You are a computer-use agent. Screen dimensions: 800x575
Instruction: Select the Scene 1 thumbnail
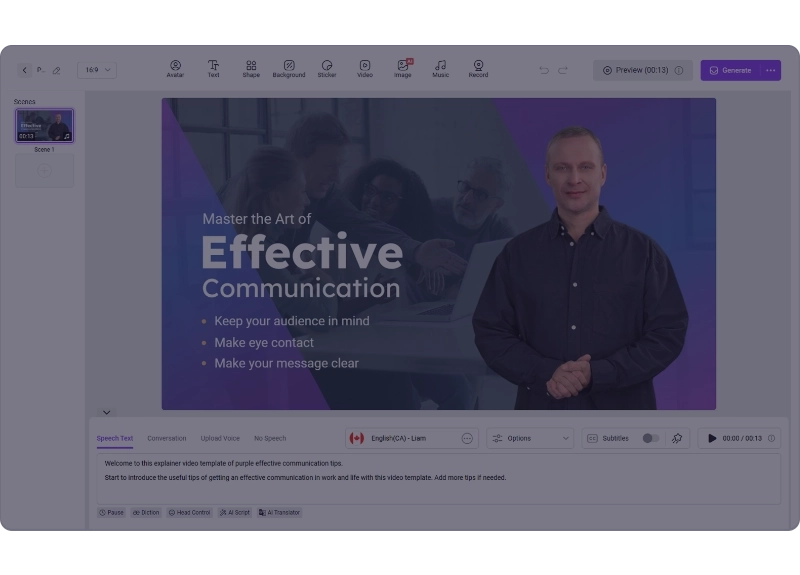click(x=44, y=126)
